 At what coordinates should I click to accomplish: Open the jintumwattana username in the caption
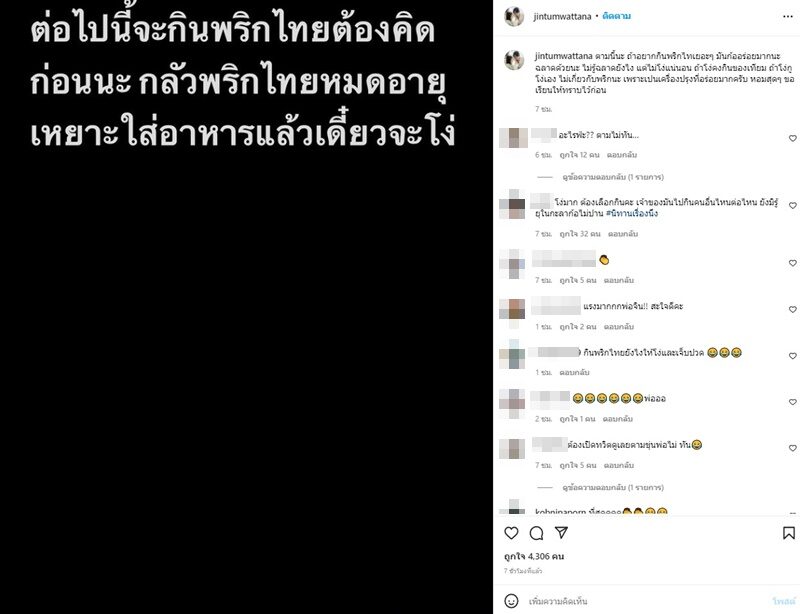click(564, 56)
